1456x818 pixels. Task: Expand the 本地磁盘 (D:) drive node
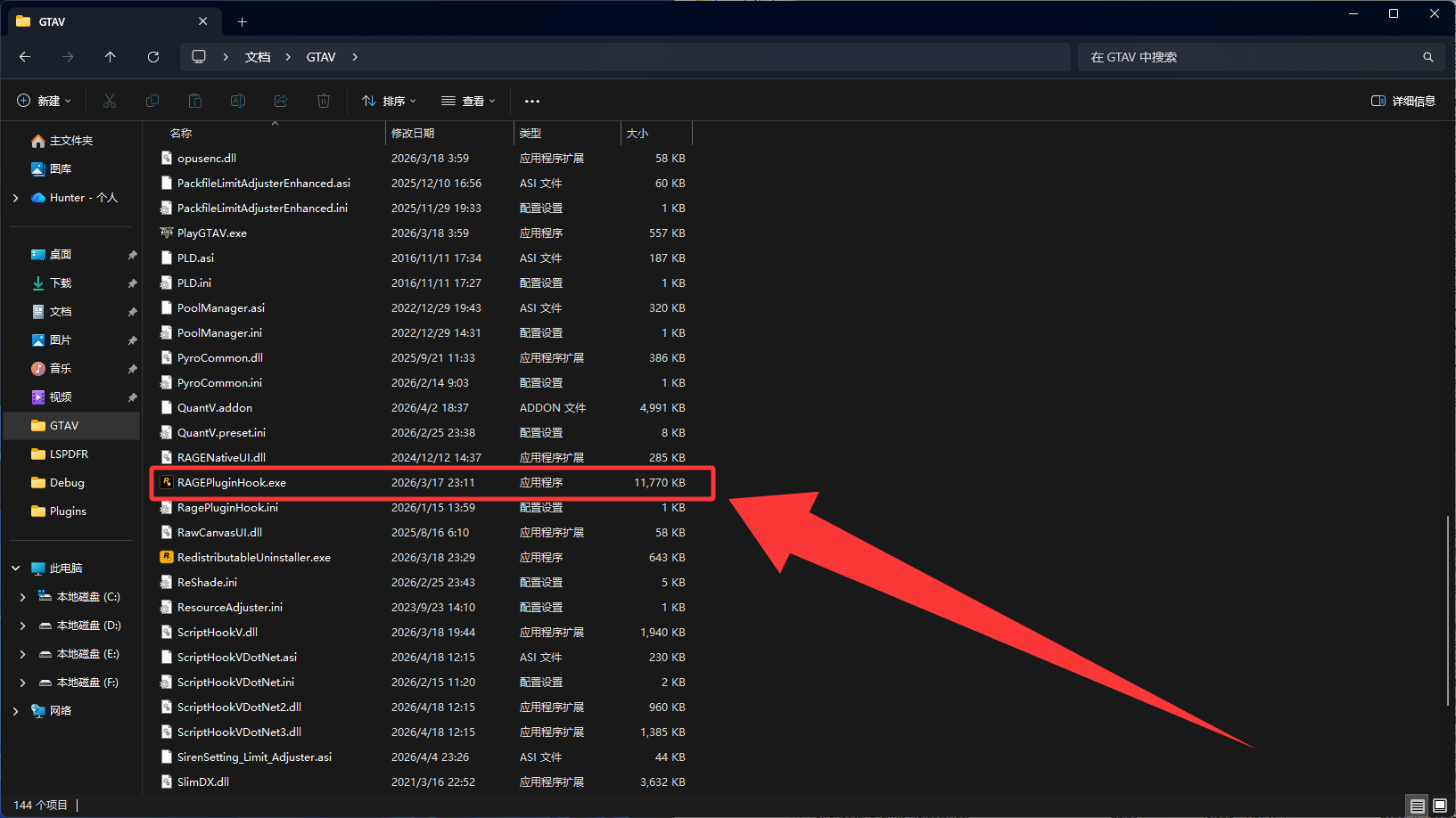click(x=23, y=626)
